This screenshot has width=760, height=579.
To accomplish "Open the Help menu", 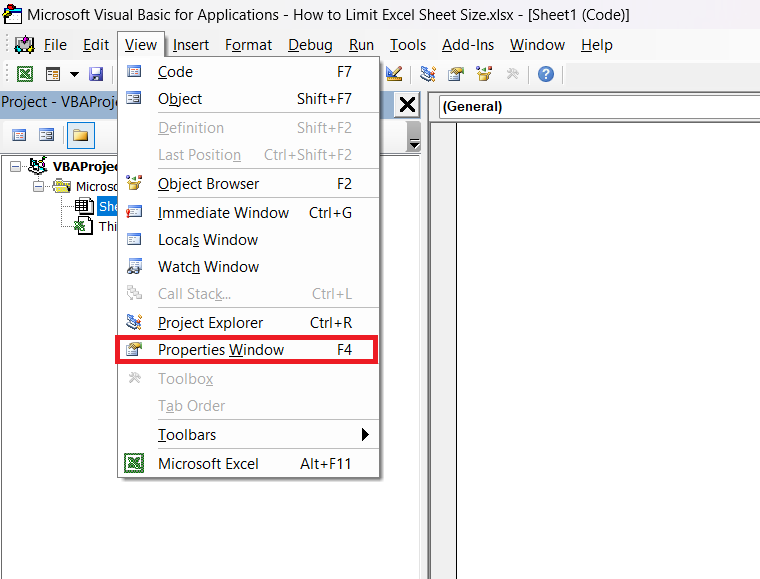I will pyautogui.click(x=597, y=45).
